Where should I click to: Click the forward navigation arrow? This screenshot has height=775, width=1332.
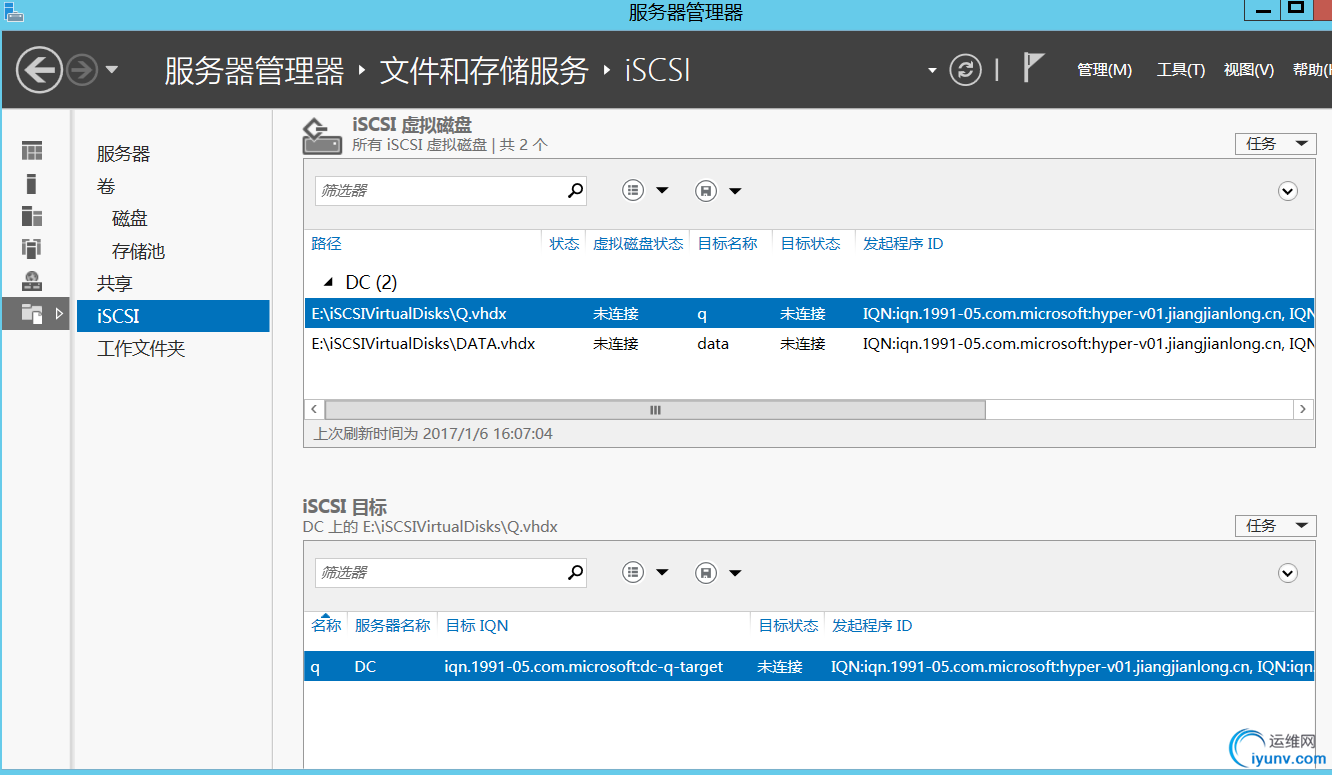[x=82, y=70]
